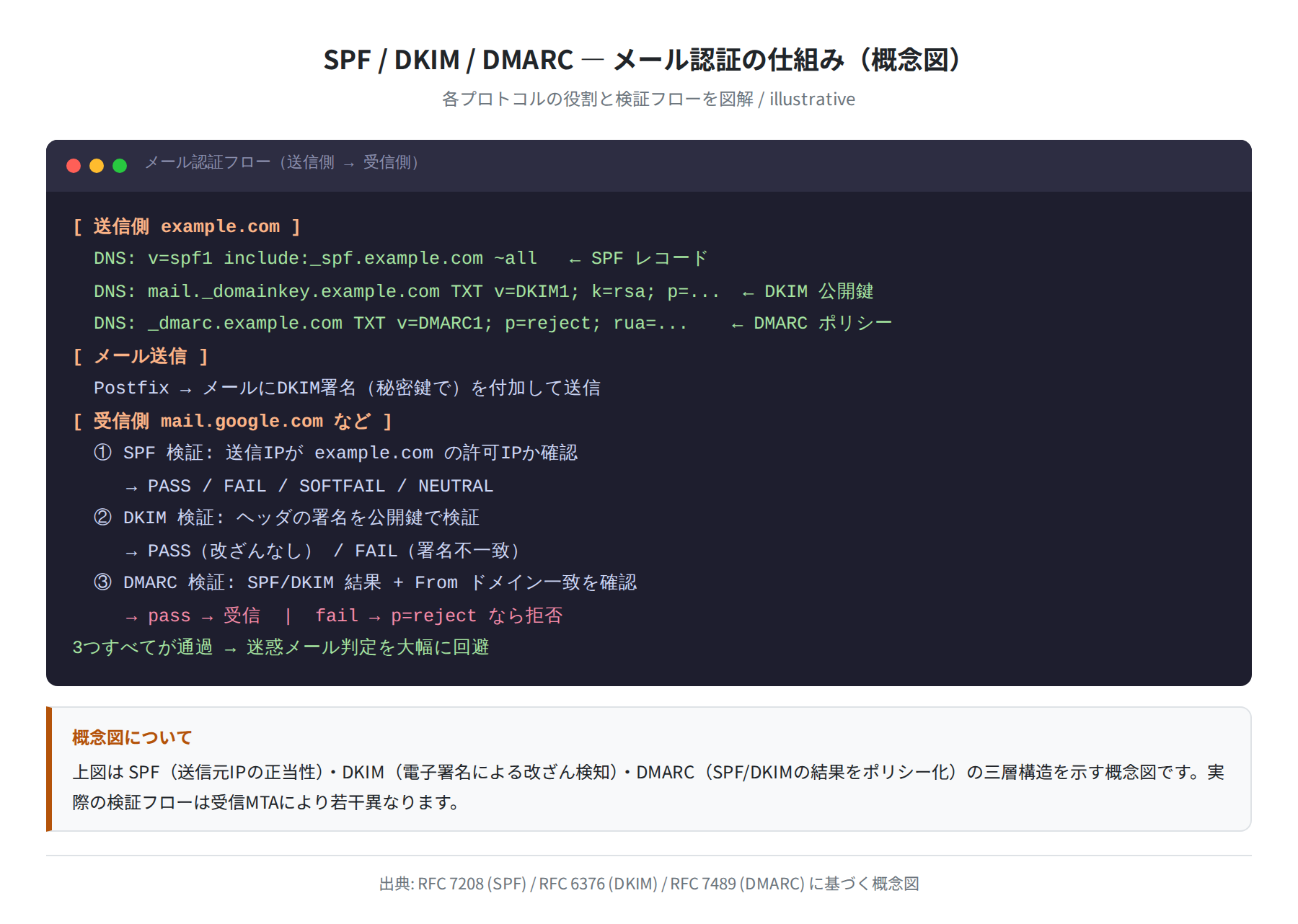Click the '← DKIM 公開鍵' annotation
Image resolution: width=1298 pixels, height=924 pixels.
point(808,291)
